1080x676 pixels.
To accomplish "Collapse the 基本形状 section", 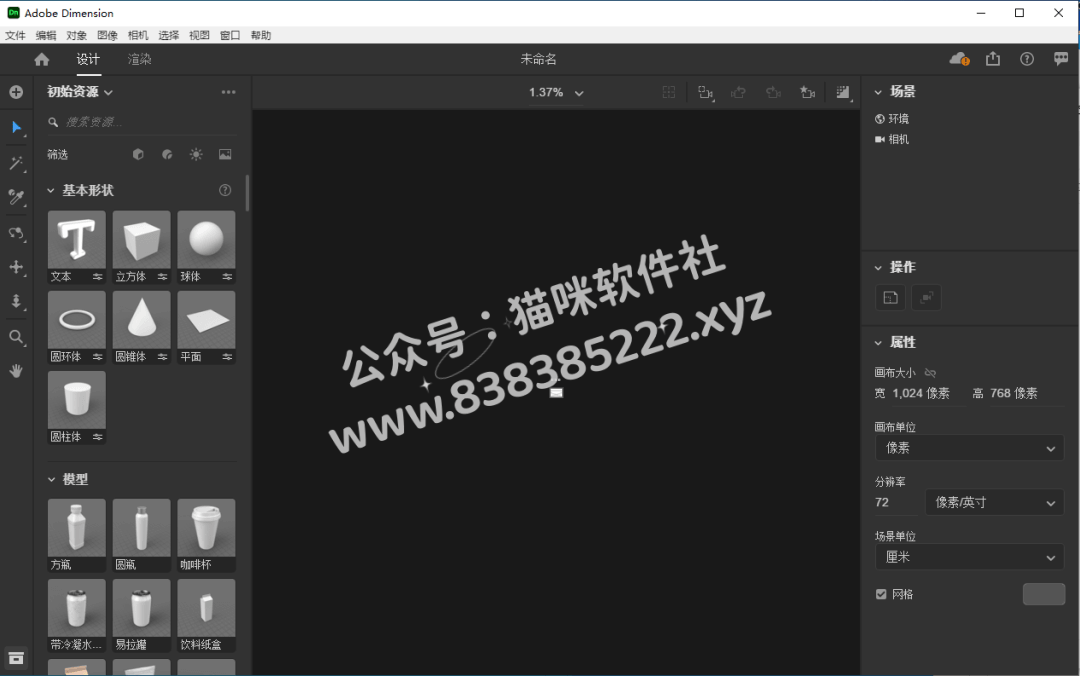I will (51, 190).
